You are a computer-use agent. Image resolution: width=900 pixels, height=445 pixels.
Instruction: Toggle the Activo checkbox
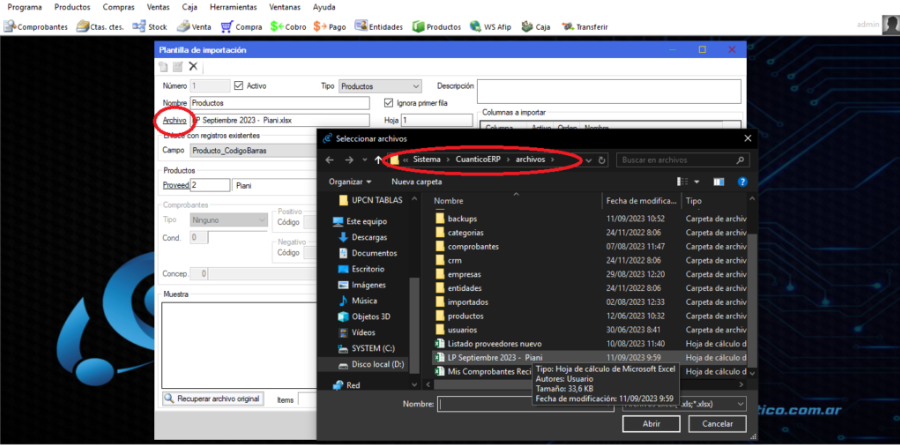239,87
